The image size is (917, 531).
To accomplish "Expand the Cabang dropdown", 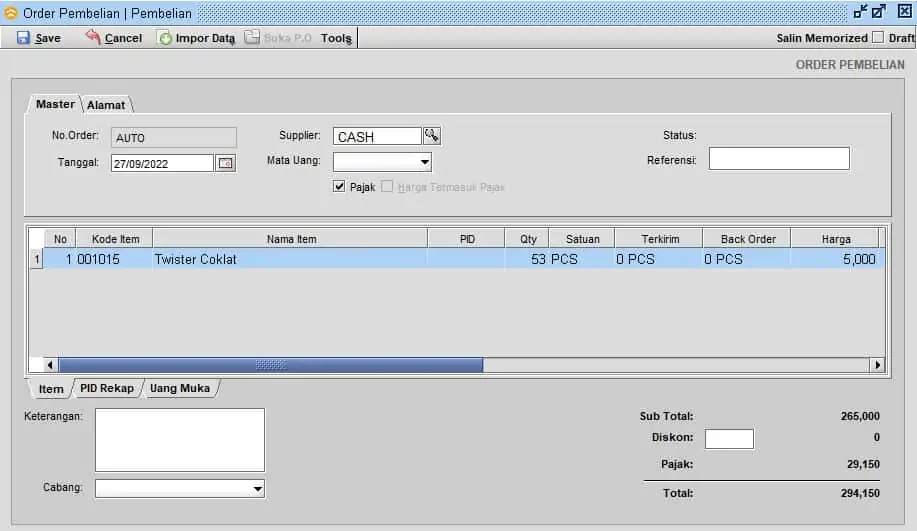I will pyautogui.click(x=257, y=488).
